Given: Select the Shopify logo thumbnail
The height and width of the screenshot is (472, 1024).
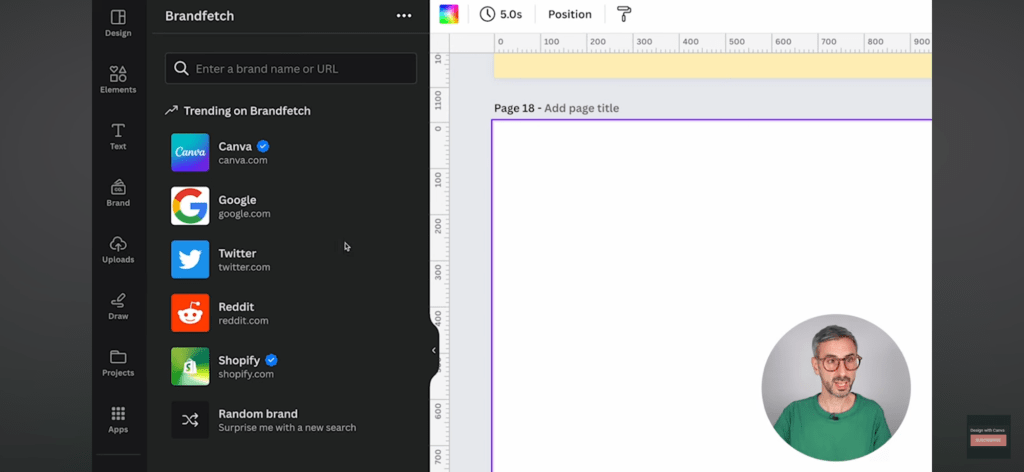Looking at the screenshot, I should (x=190, y=366).
